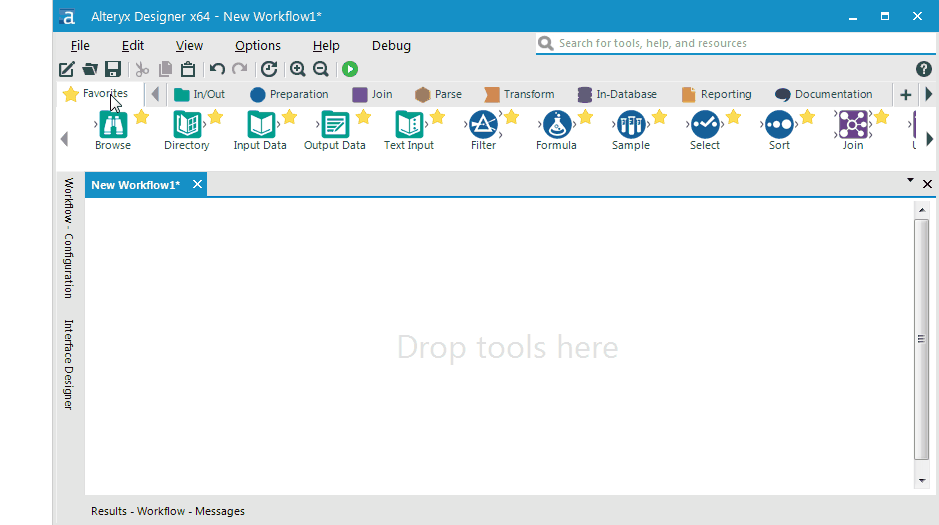Toggle the favorite star on Text Input tool

438,117
